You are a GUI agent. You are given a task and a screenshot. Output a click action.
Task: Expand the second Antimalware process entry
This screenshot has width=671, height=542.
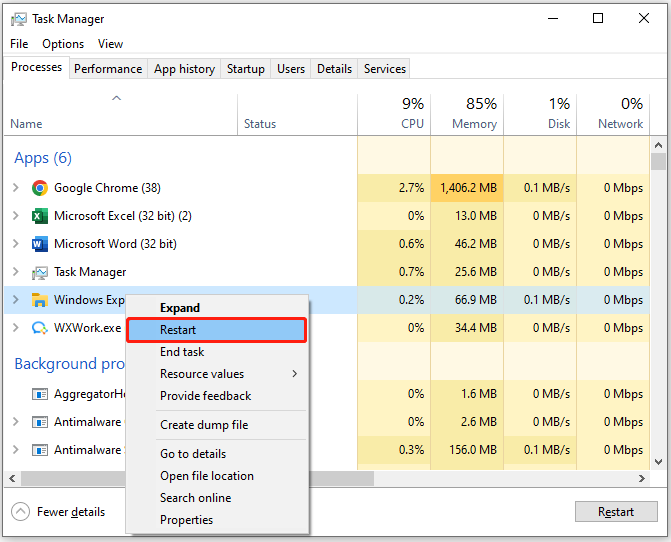(16, 450)
